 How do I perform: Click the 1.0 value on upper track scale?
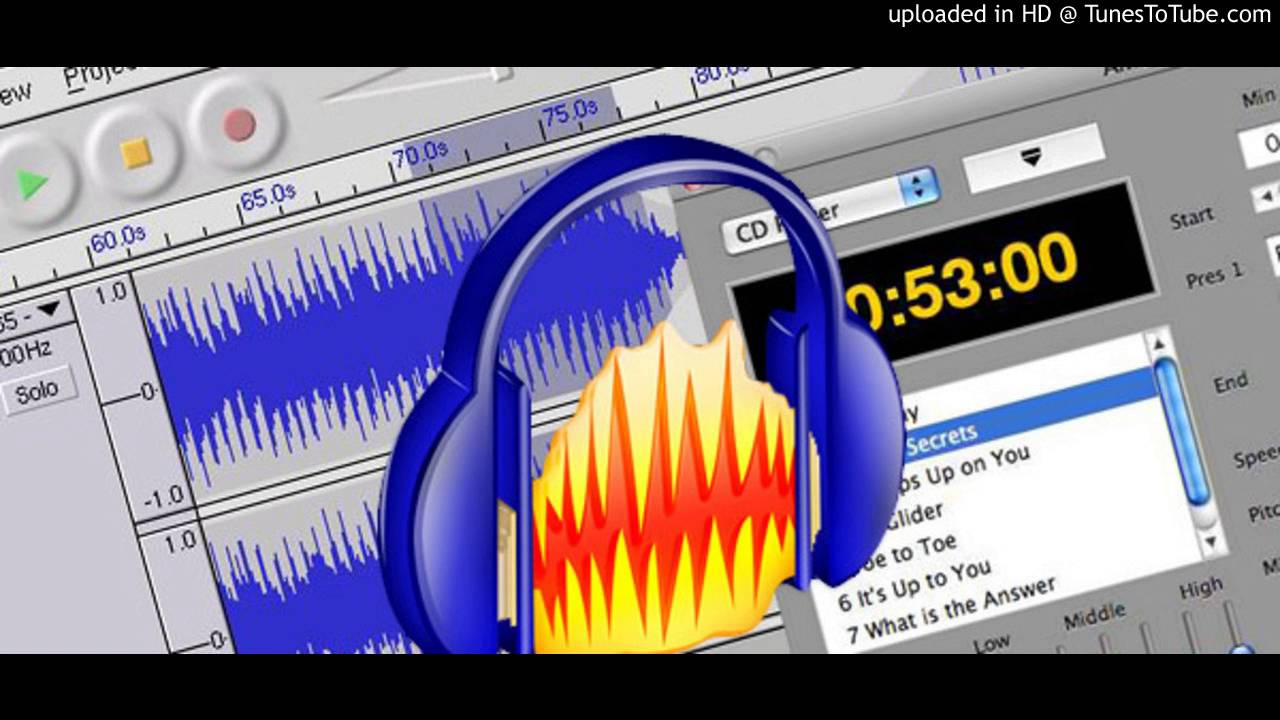(x=111, y=293)
